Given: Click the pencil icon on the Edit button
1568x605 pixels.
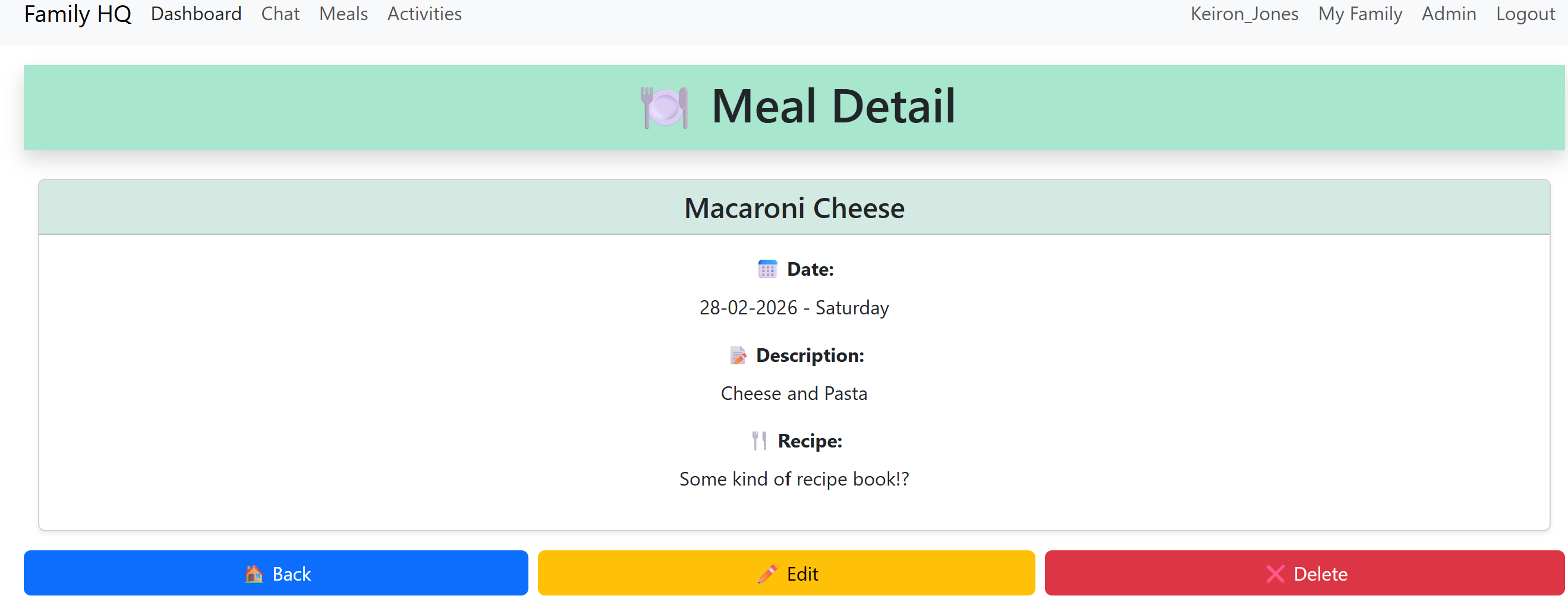Looking at the screenshot, I should (769, 573).
